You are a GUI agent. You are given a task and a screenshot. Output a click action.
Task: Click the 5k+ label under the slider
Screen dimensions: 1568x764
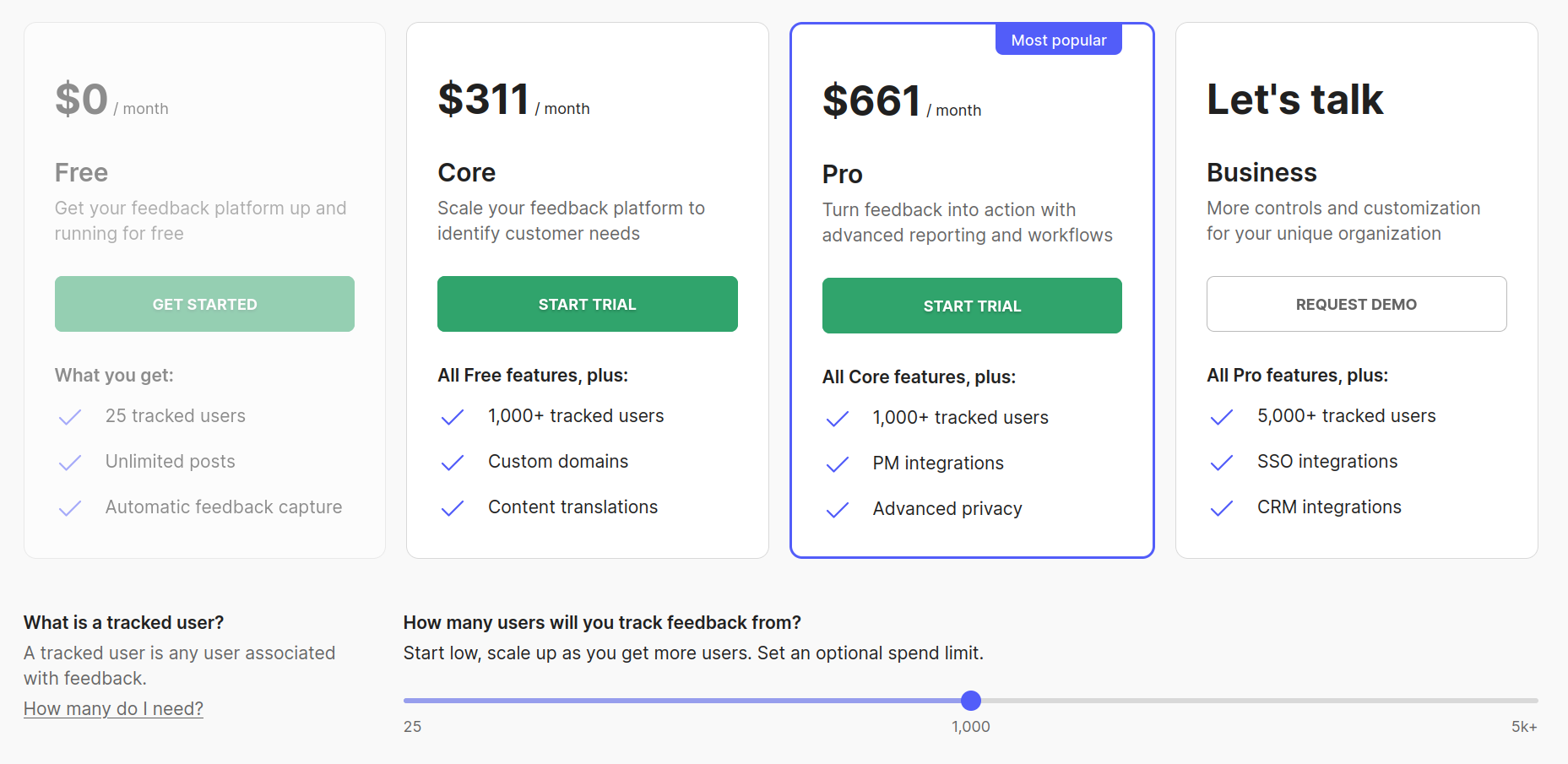click(x=1526, y=726)
